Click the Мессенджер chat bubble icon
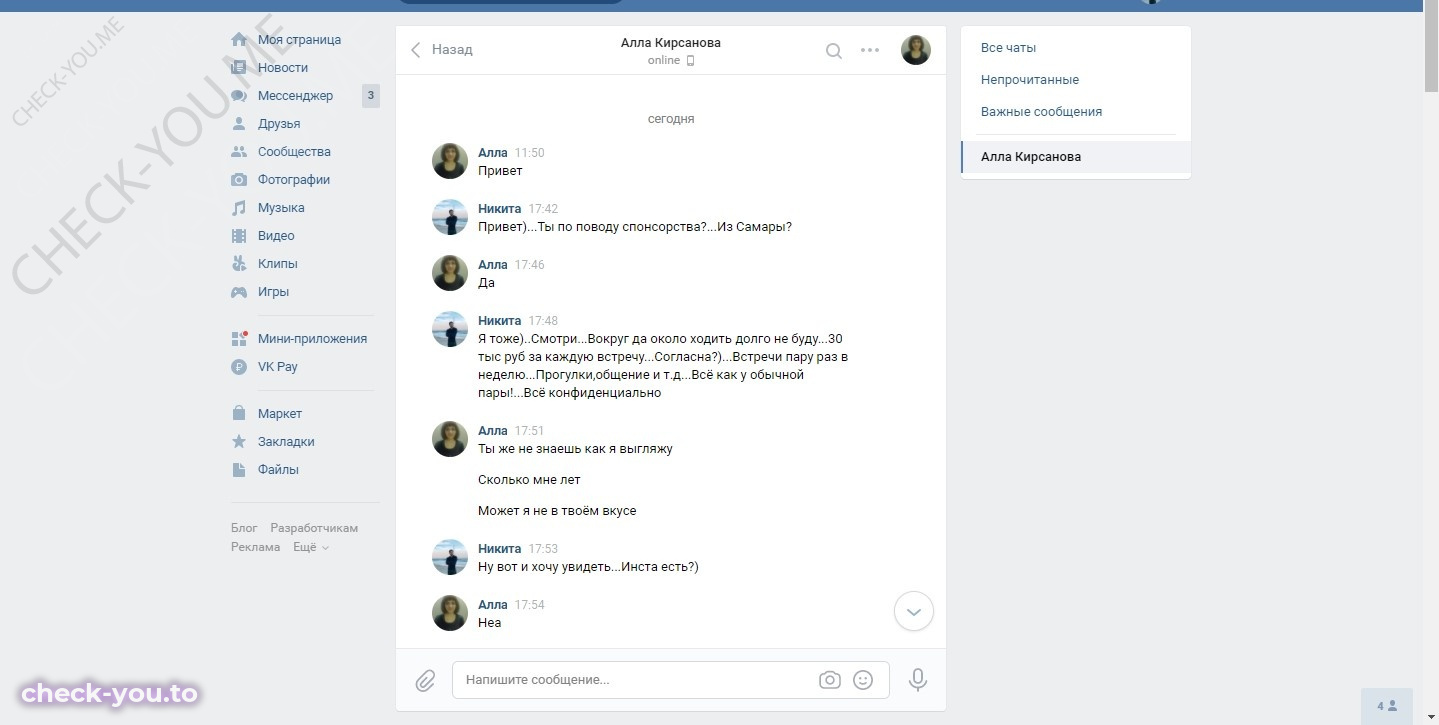Image resolution: width=1439 pixels, height=725 pixels. click(239, 96)
